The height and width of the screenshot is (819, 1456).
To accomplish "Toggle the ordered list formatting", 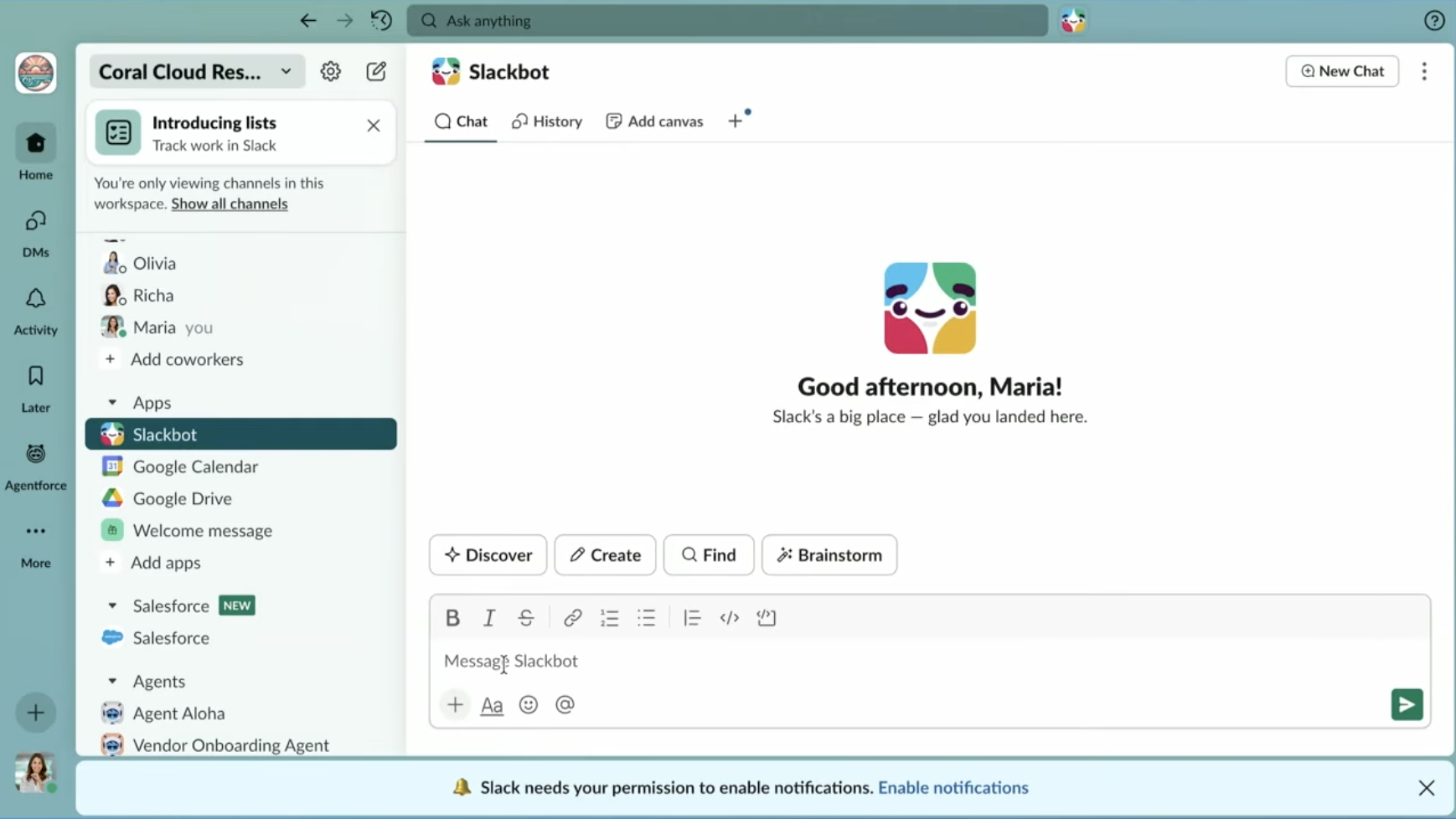I will point(609,617).
